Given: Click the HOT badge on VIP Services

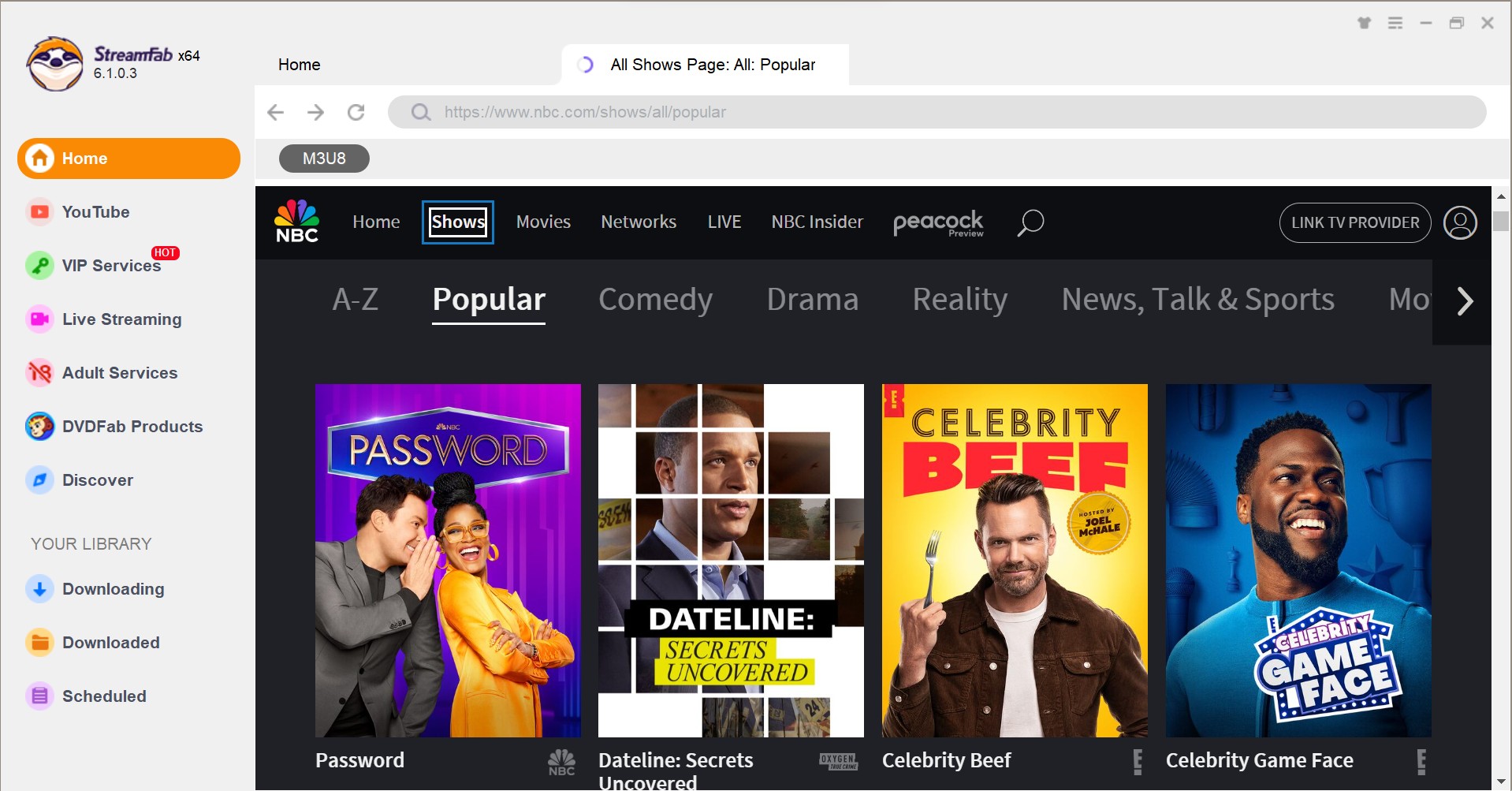Looking at the screenshot, I should [166, 252].
